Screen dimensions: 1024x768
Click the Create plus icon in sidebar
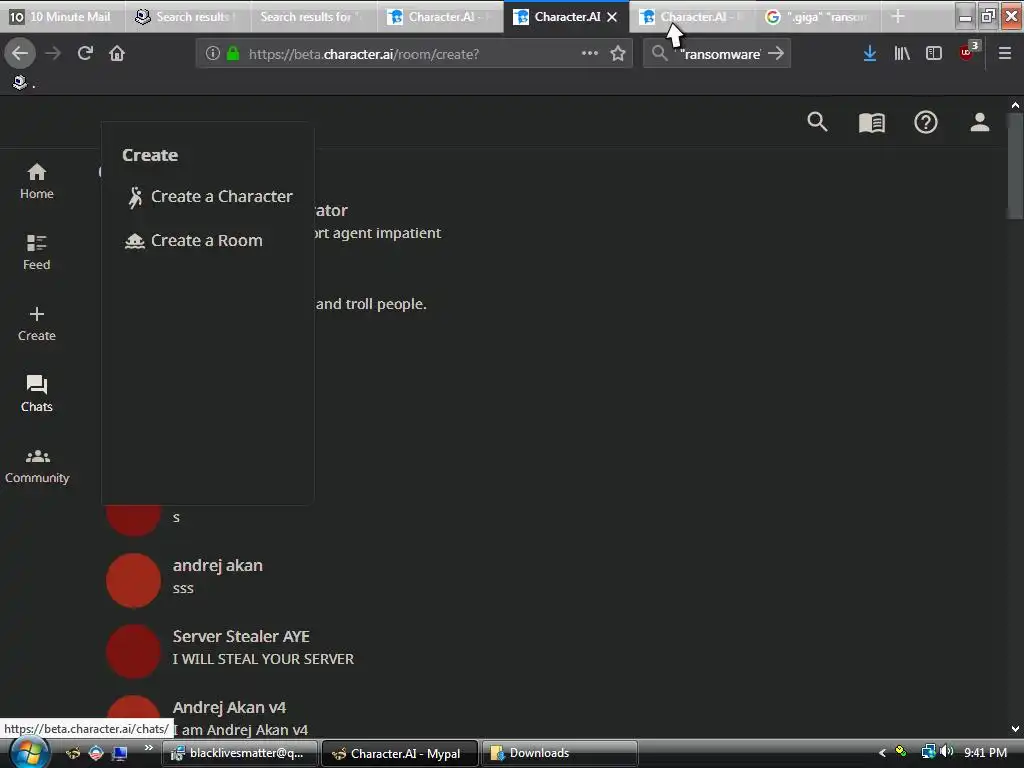[37, 314]
